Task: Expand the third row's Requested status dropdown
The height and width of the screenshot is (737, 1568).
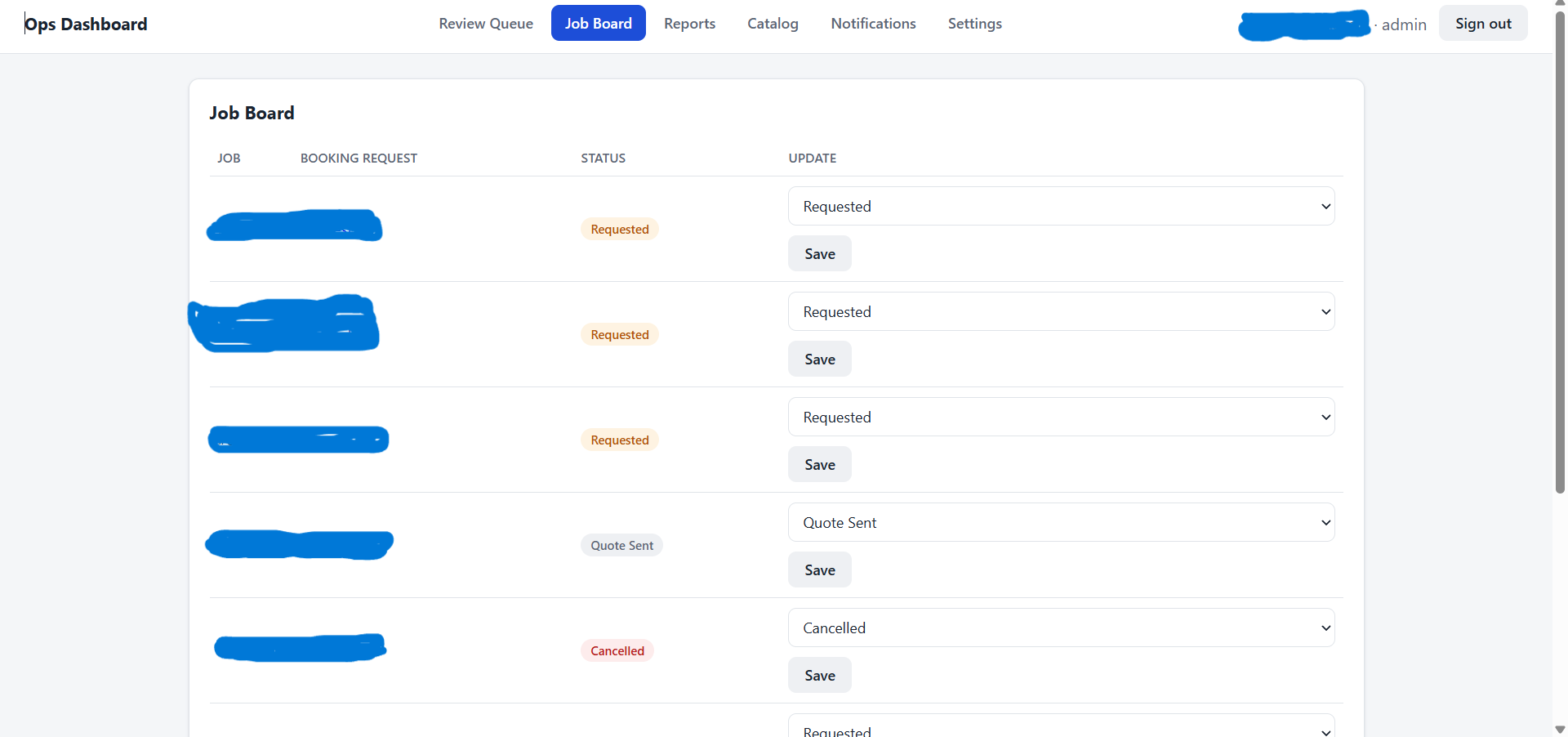Action: tap(1061, 417)
